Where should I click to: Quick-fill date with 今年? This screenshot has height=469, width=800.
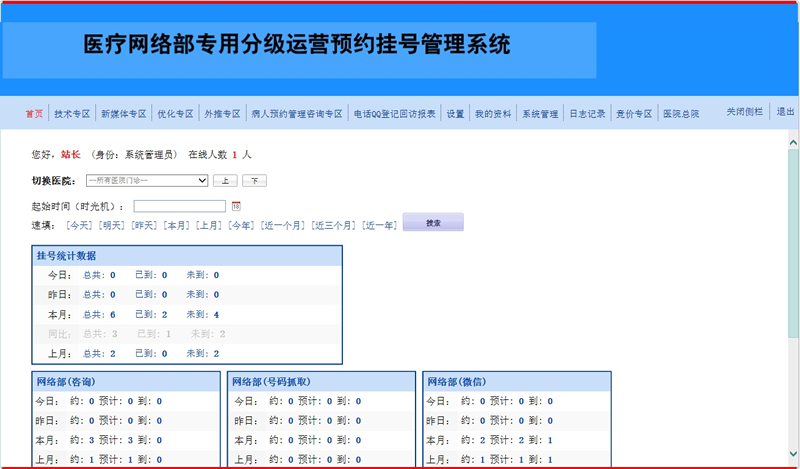pos(241,226)
